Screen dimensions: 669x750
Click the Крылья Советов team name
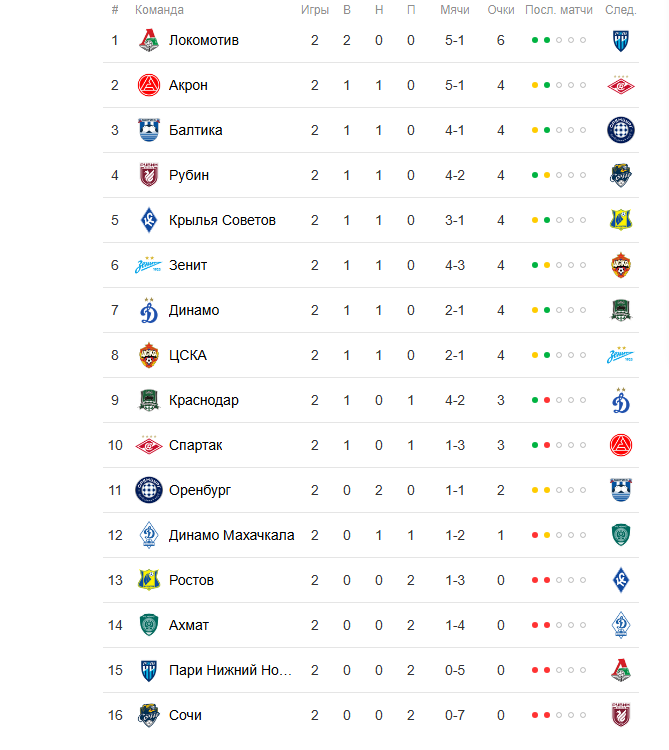pyautogui.click(x=222, y=220)
